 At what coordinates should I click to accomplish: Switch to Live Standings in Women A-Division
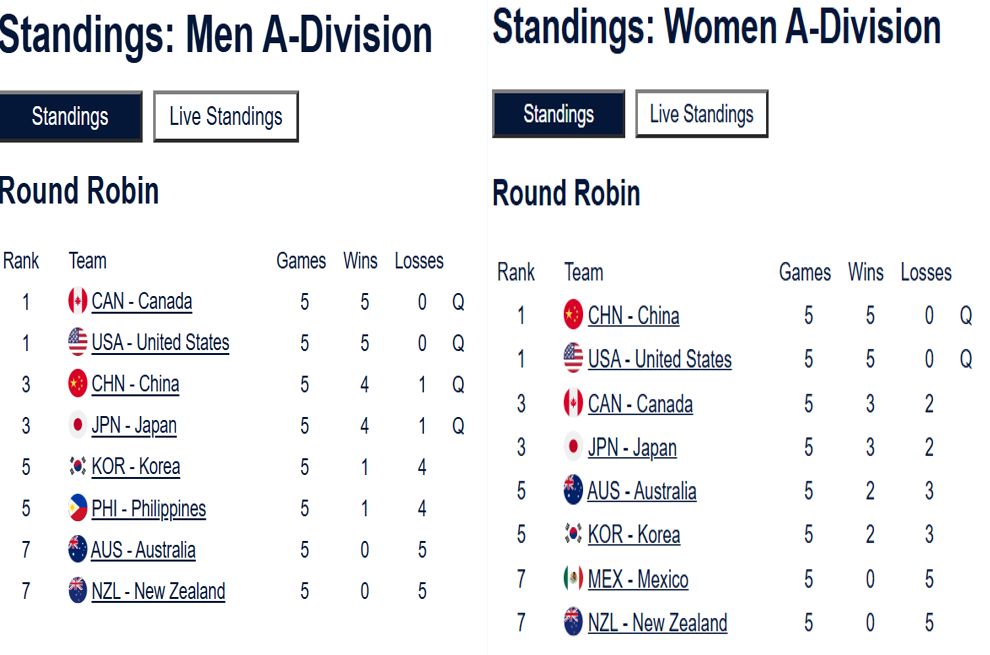click(701, 113)
